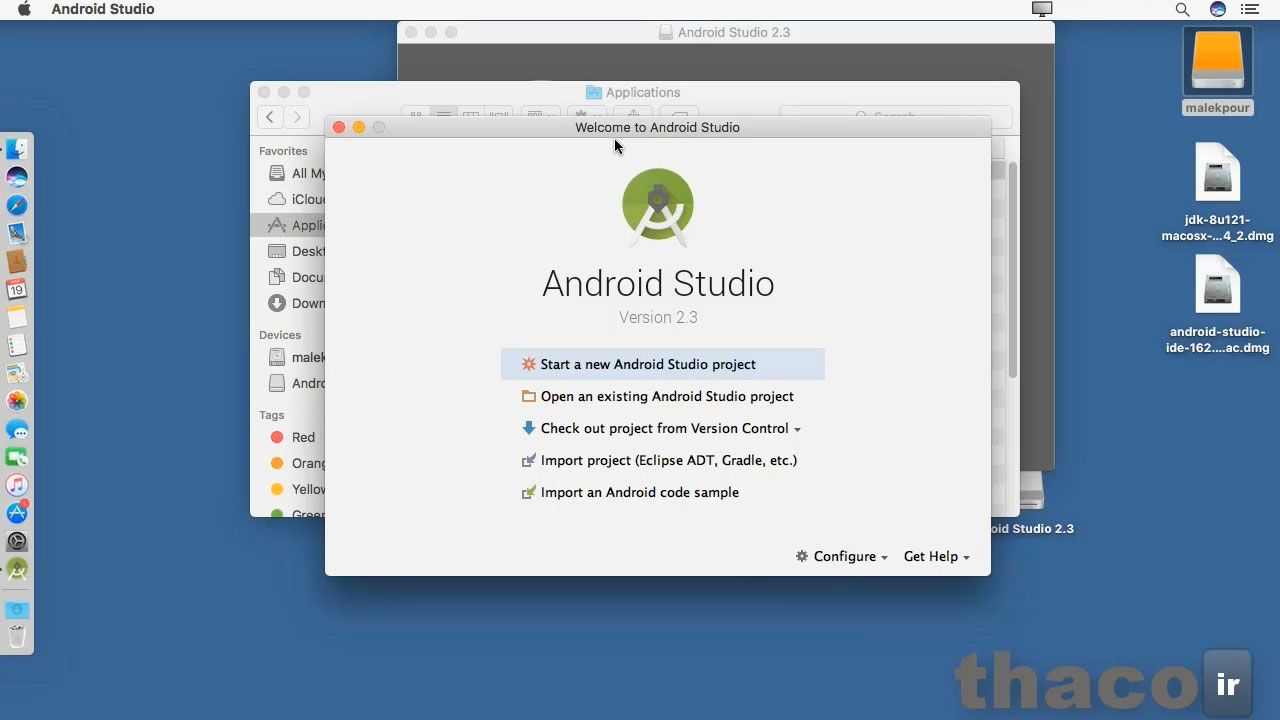
Task: Open the Mail app in the Dock
Action: tap(17, 233)
